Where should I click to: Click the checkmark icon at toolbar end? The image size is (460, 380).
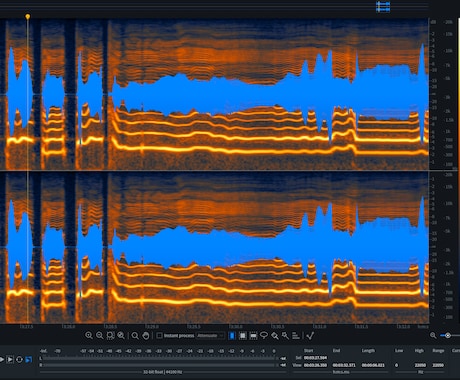pyautogui.click(x=310, y=336)
